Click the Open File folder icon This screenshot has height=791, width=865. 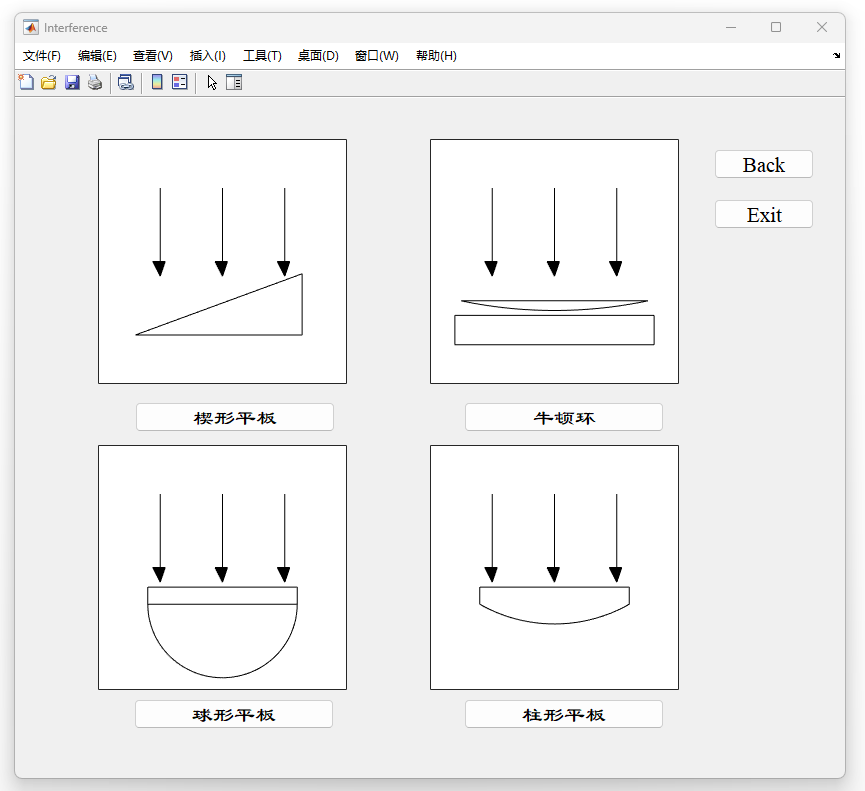[48, 83]
